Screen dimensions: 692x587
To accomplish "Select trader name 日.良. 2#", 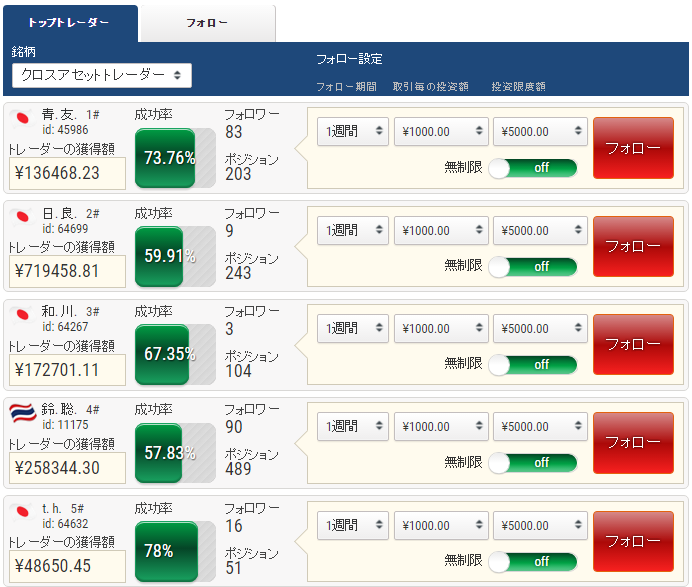I will coord(71,214).
